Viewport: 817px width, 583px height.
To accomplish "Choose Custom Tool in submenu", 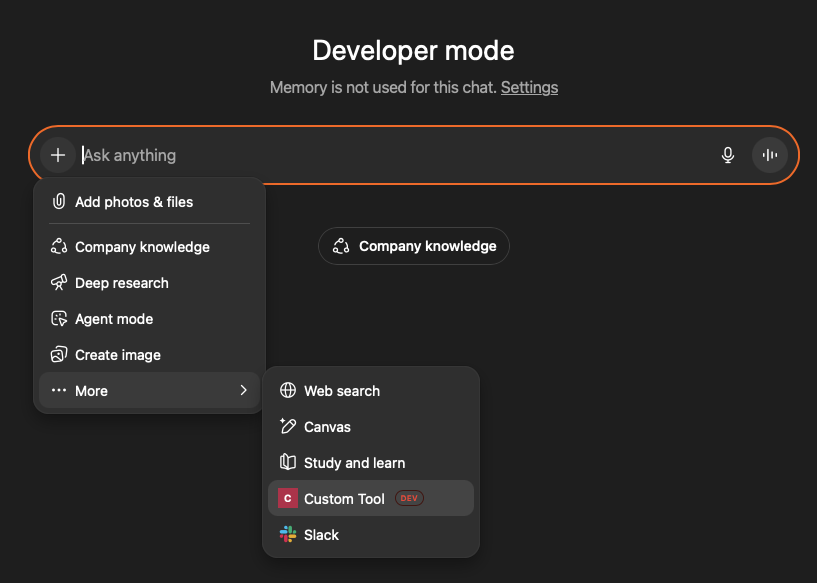I will point(371,499).
